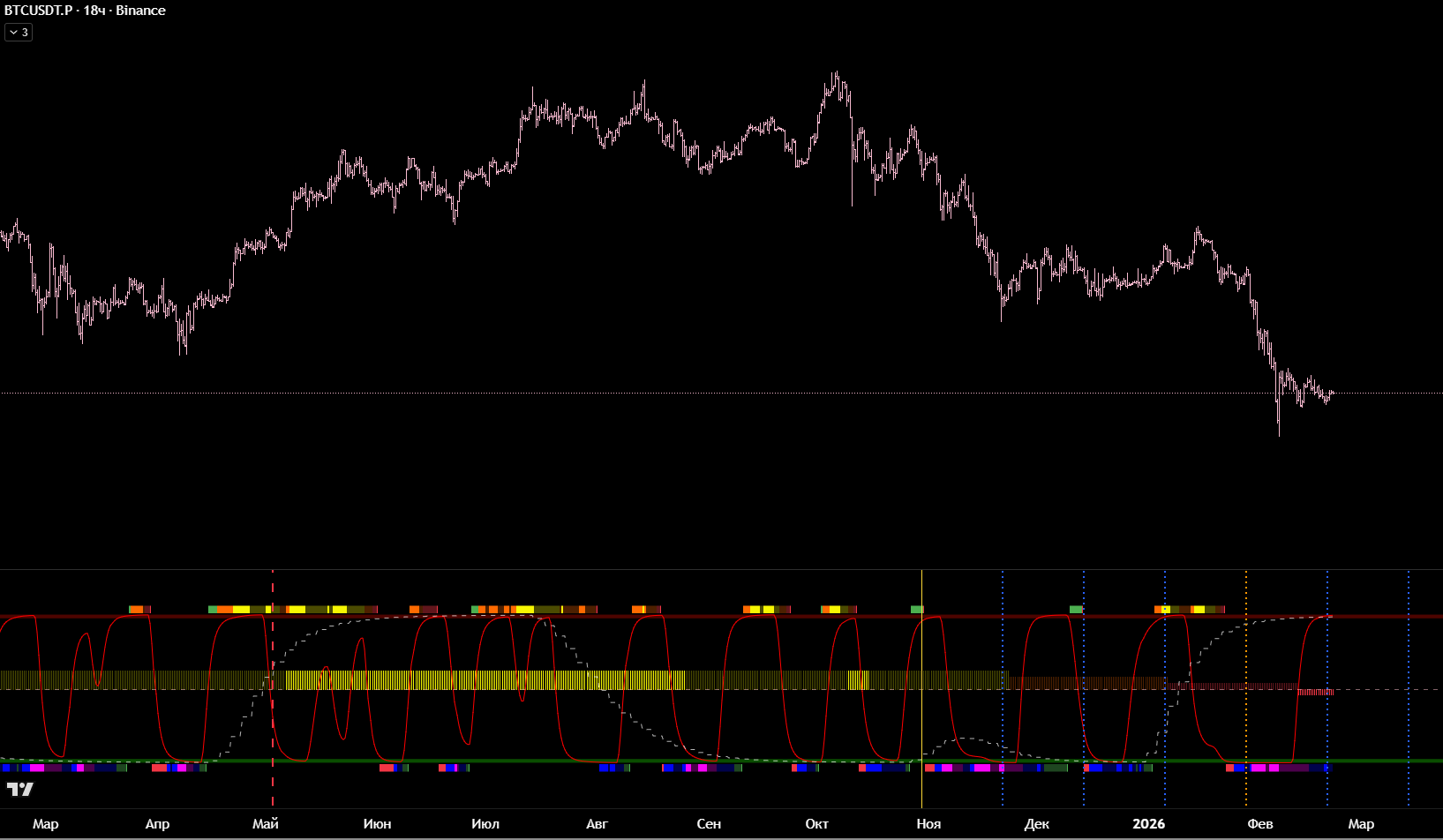Select the dark red upper oscillator threshold line
The image size is (1443, 840).
click(x=706, y=616)
